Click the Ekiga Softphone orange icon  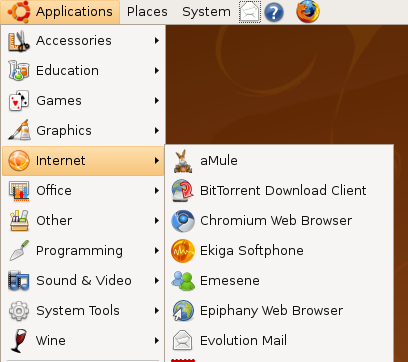point(183,251)
